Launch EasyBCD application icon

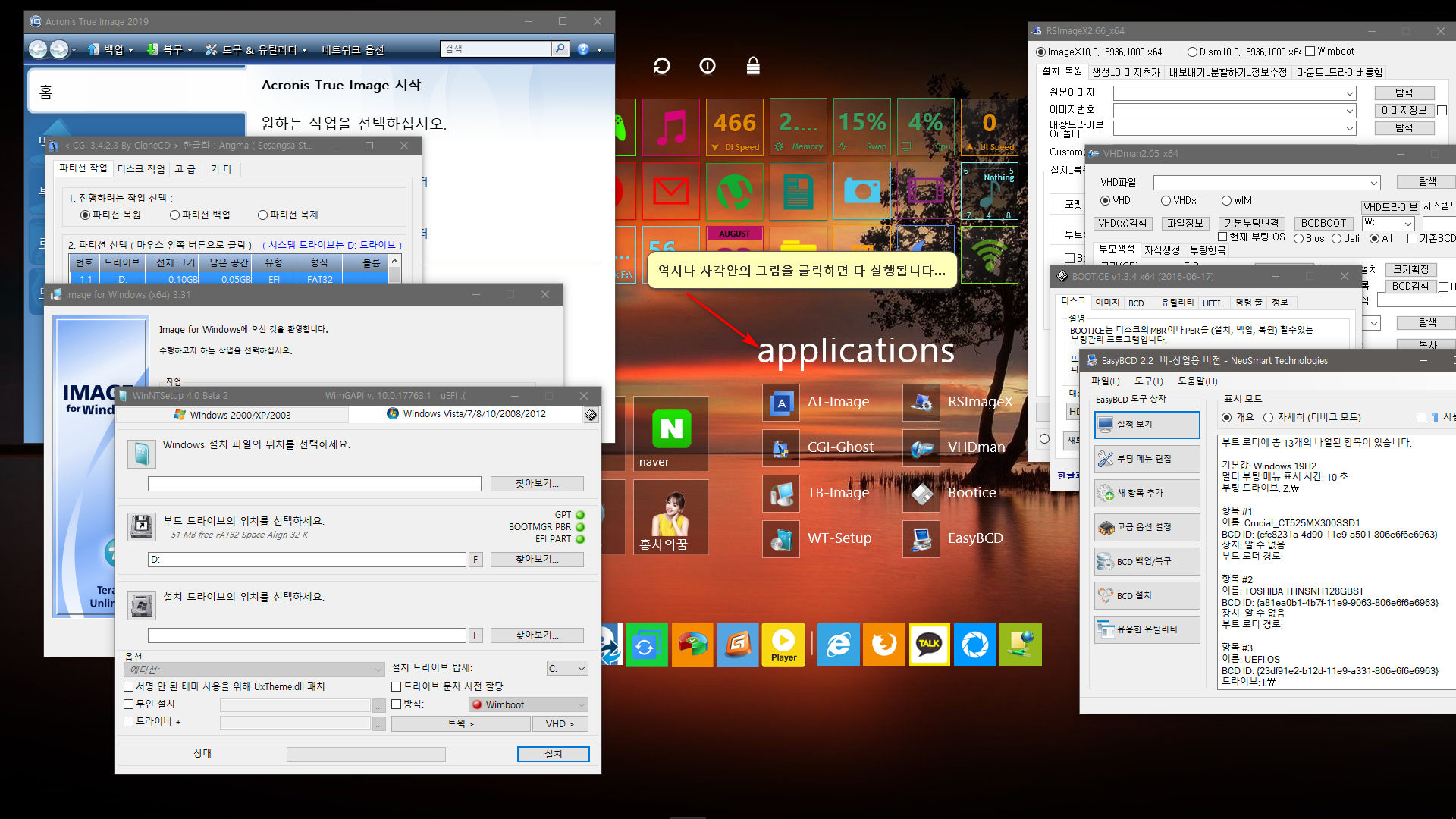(x=921, y=539)
